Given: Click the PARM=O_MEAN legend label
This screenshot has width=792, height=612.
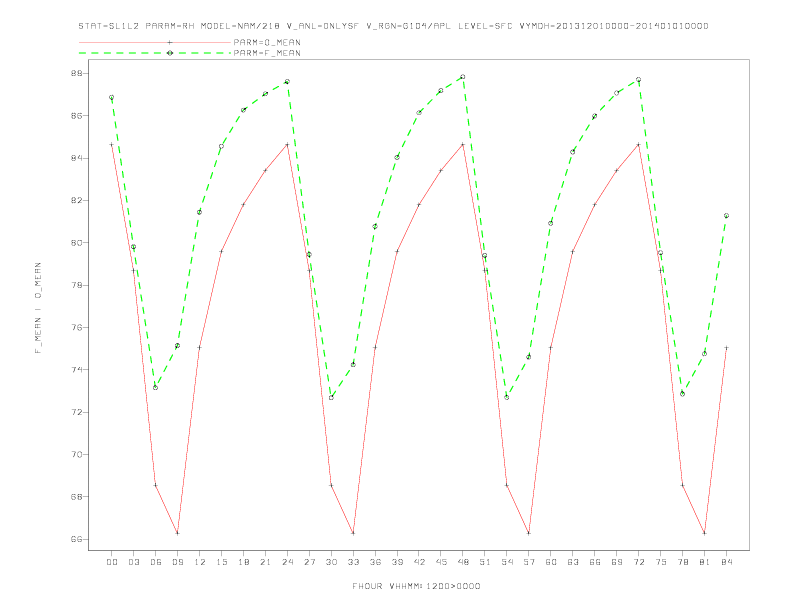Looking at the screenshot, I should pos(267,42).
